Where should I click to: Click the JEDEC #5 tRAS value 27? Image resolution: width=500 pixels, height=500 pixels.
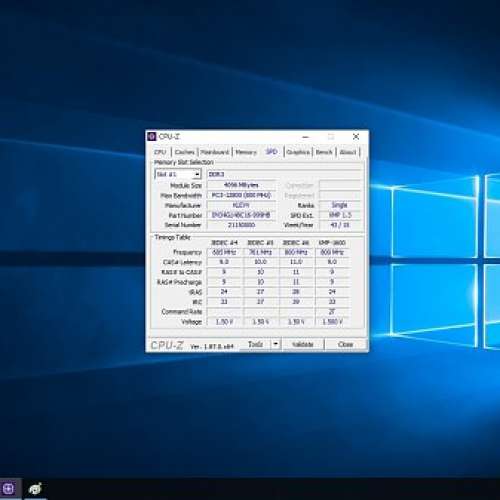(260, 292)
